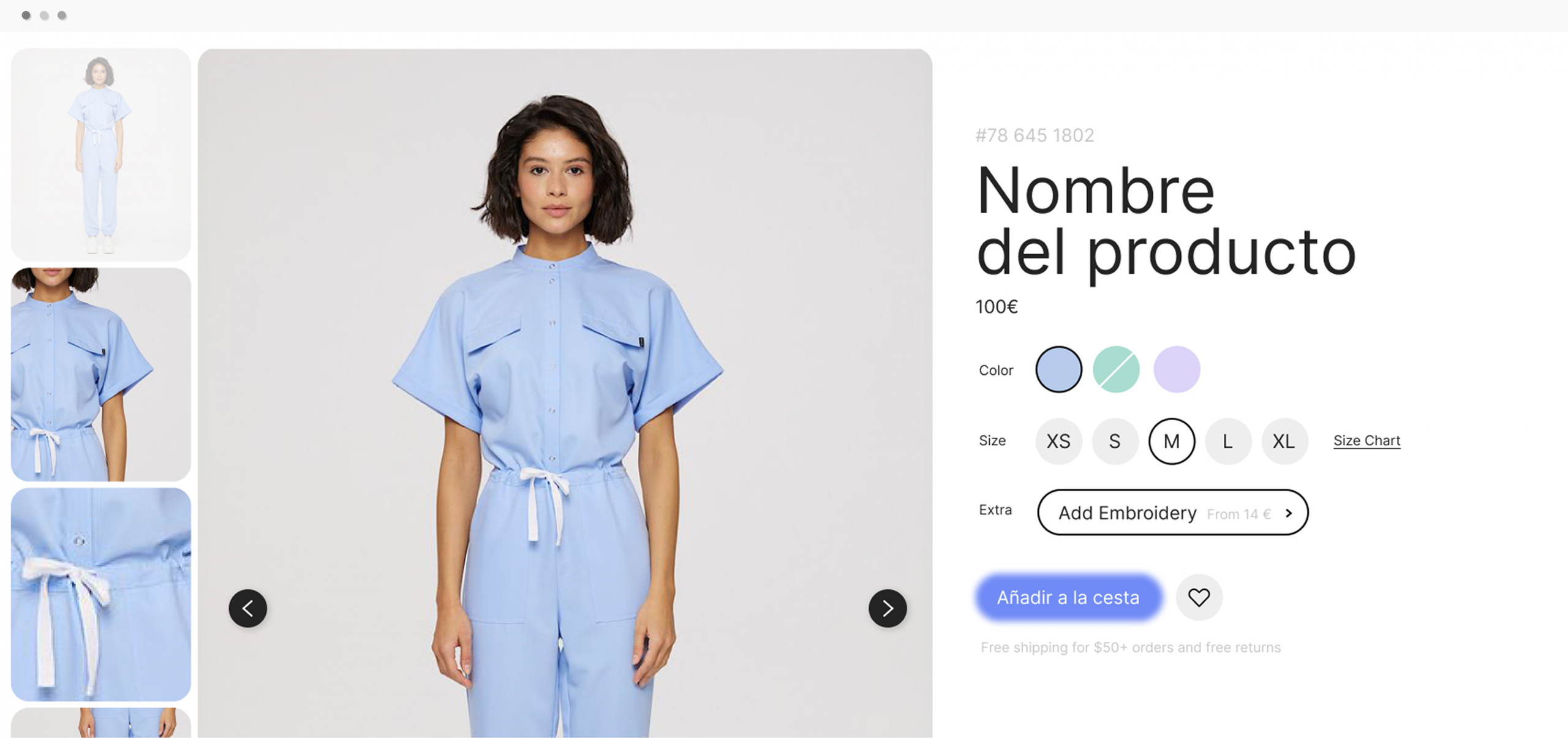Choose the lavender color swatch
This screenshot has height=738, width=1568.
tap(1177, 369)
